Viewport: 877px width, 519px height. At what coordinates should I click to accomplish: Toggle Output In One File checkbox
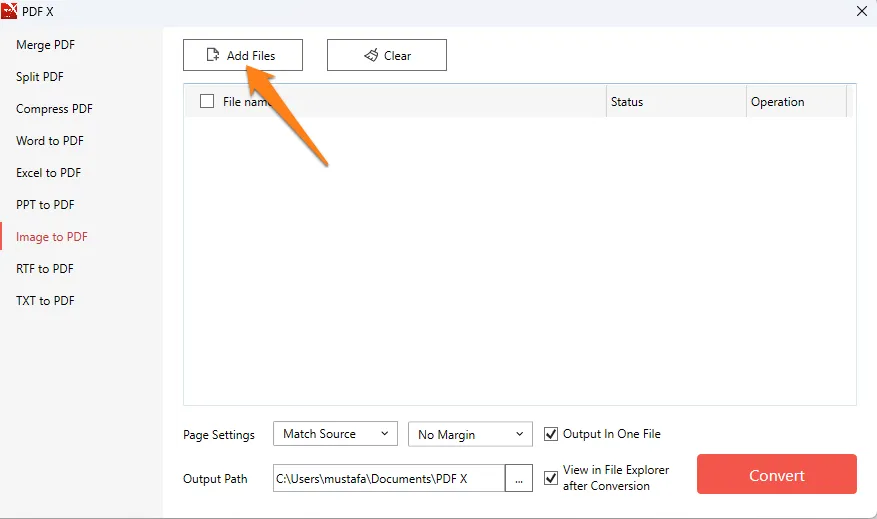pyautogui.click(x=551, y=434)
